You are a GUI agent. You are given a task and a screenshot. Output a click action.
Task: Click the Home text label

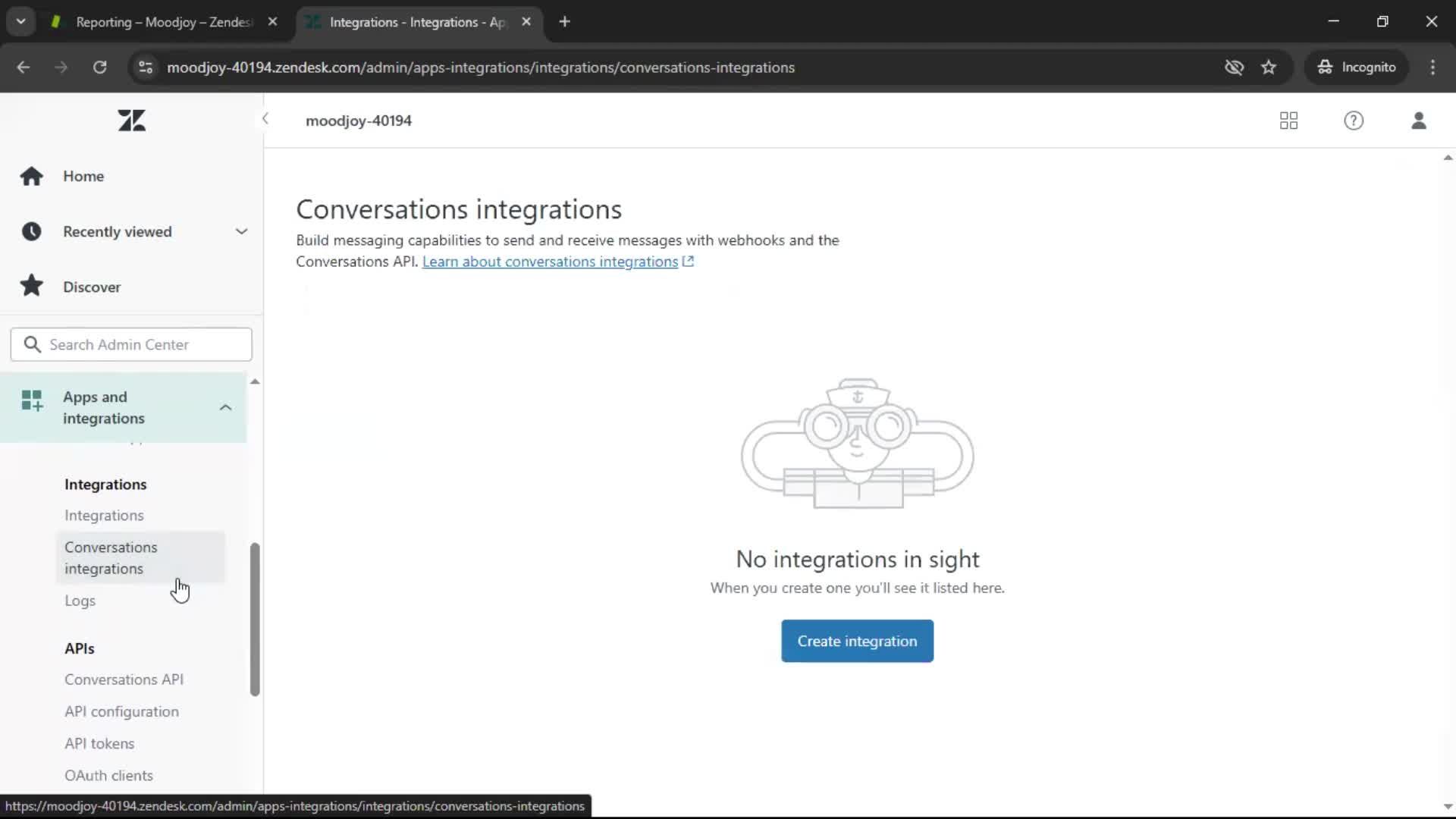pyautogui.click(x=83, y=176)
